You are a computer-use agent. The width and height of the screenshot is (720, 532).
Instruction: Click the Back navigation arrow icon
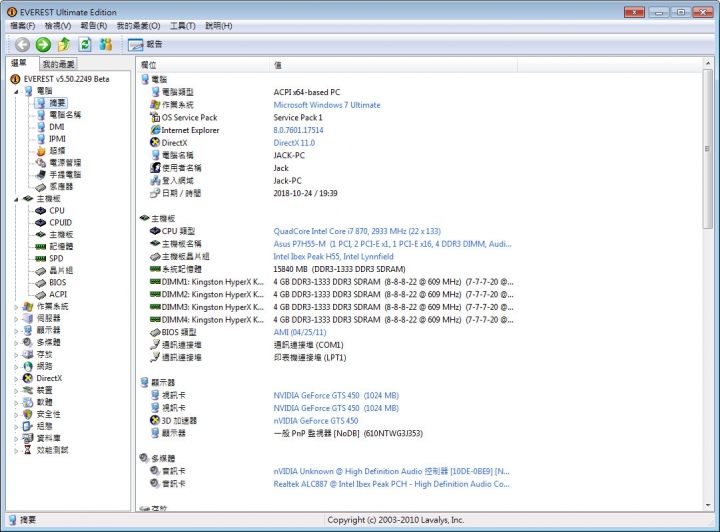(22, 45)
